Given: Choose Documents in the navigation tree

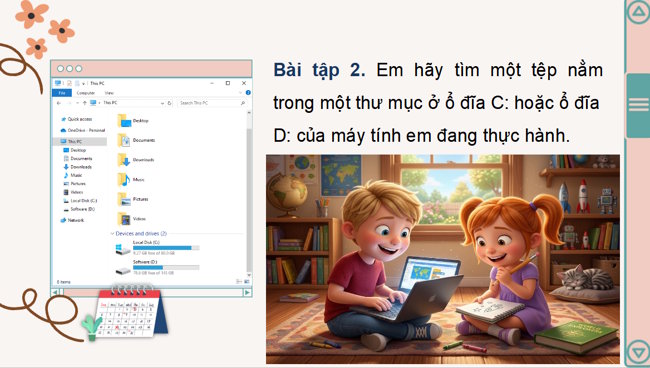Looking at the screenshot, I should pyautogui.click(x=78, y=158).
